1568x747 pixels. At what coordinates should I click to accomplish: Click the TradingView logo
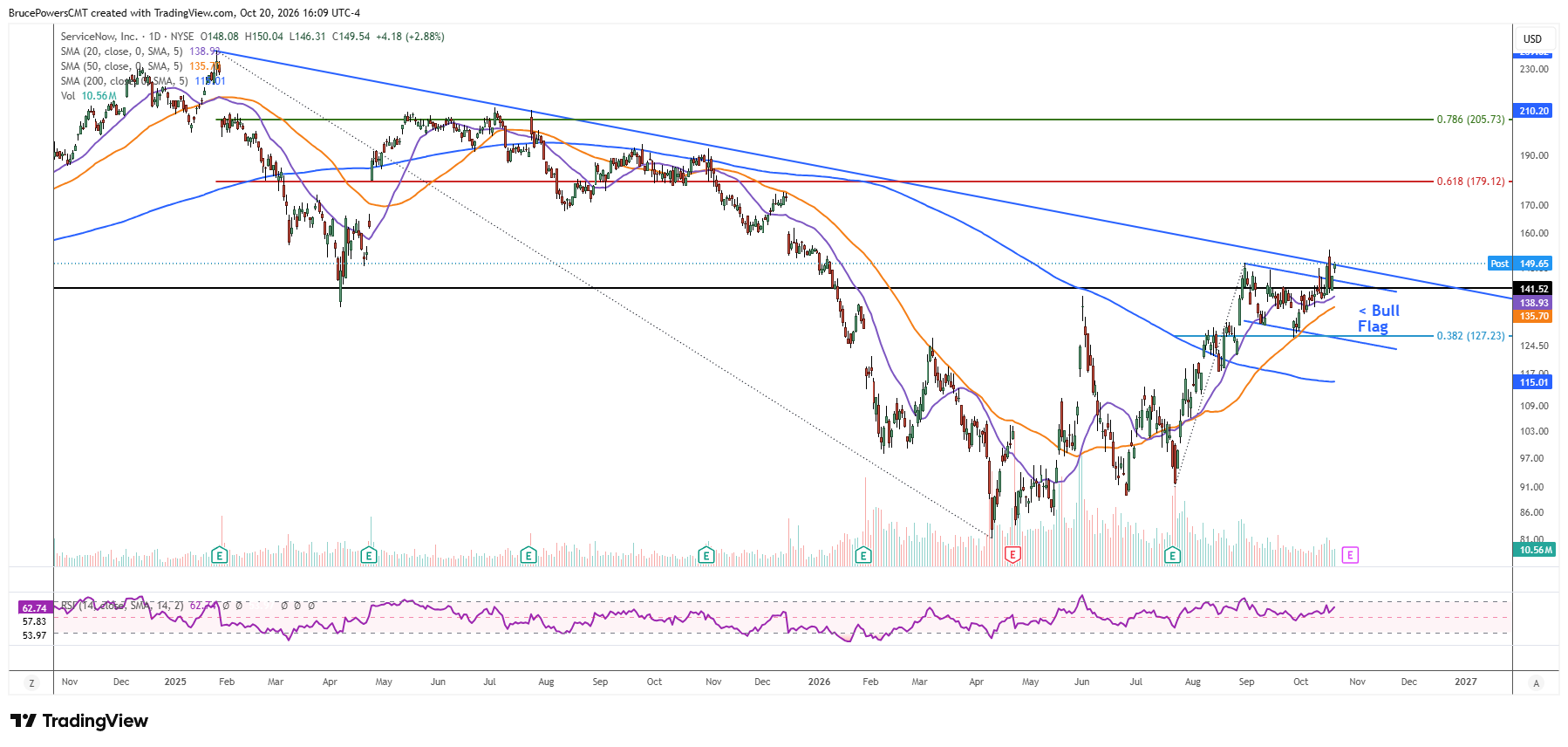79,721
